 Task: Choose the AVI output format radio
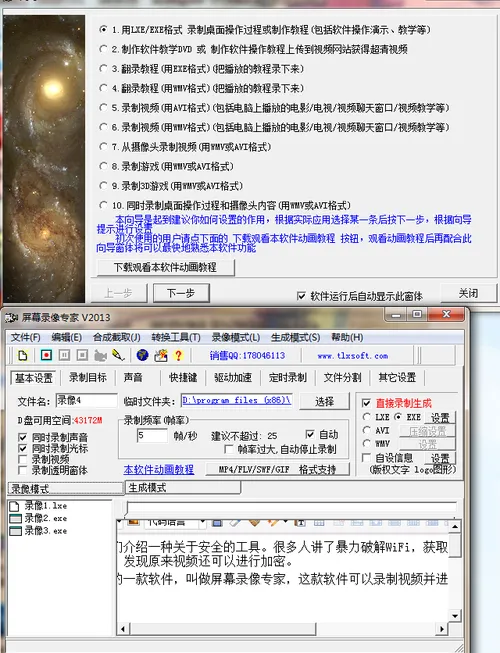367,430
